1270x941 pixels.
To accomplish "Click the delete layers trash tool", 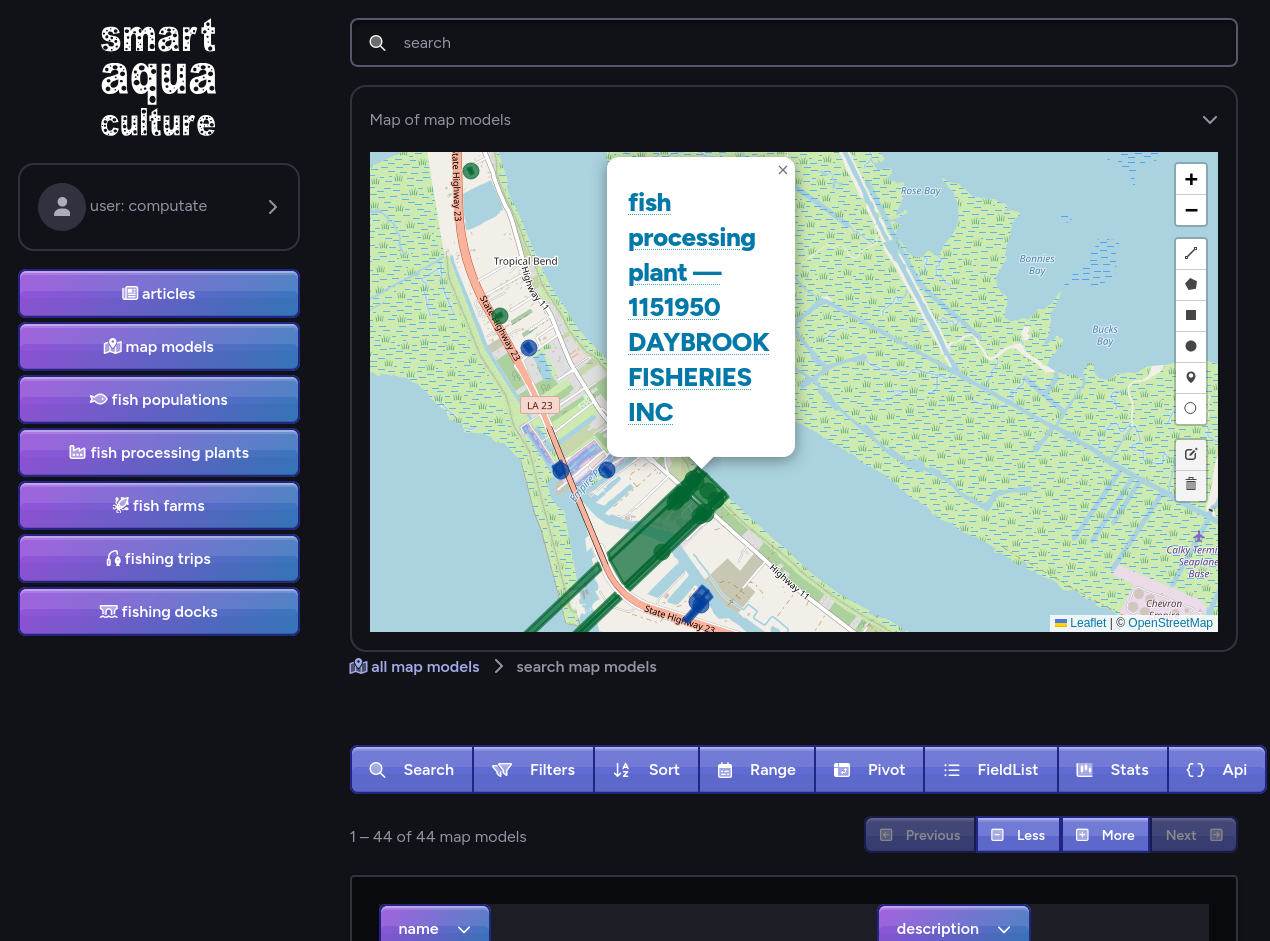I will coord(1190,484).
